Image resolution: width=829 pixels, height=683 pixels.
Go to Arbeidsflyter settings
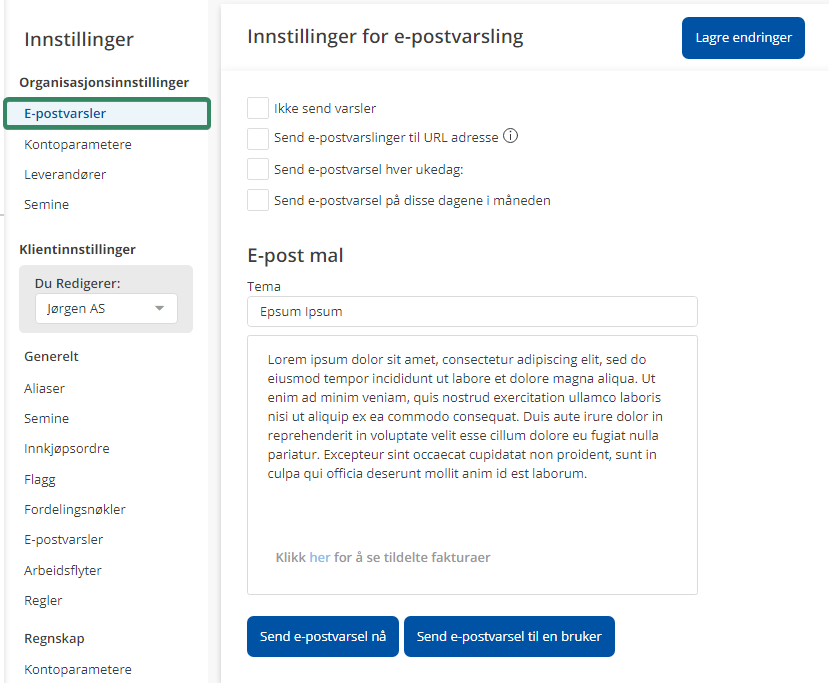pos(63,570)
